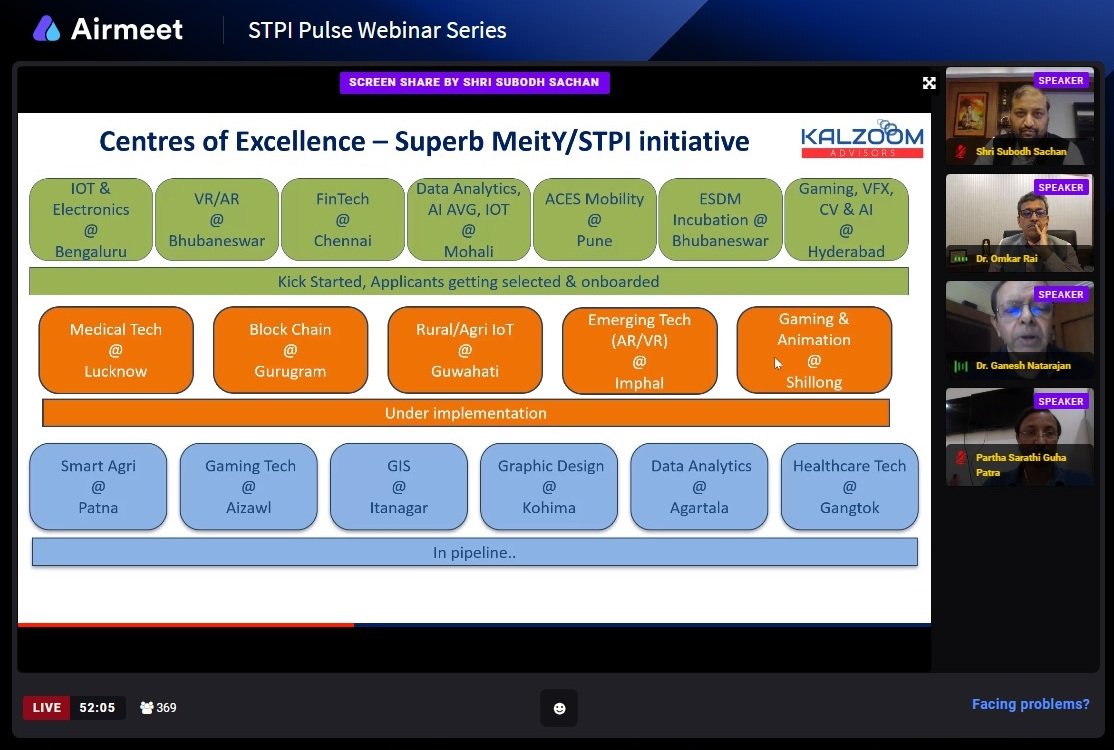Screen dimensions: 1114x750
Task: Click the FinTech @ Chennai box
Action: point(342,219)
